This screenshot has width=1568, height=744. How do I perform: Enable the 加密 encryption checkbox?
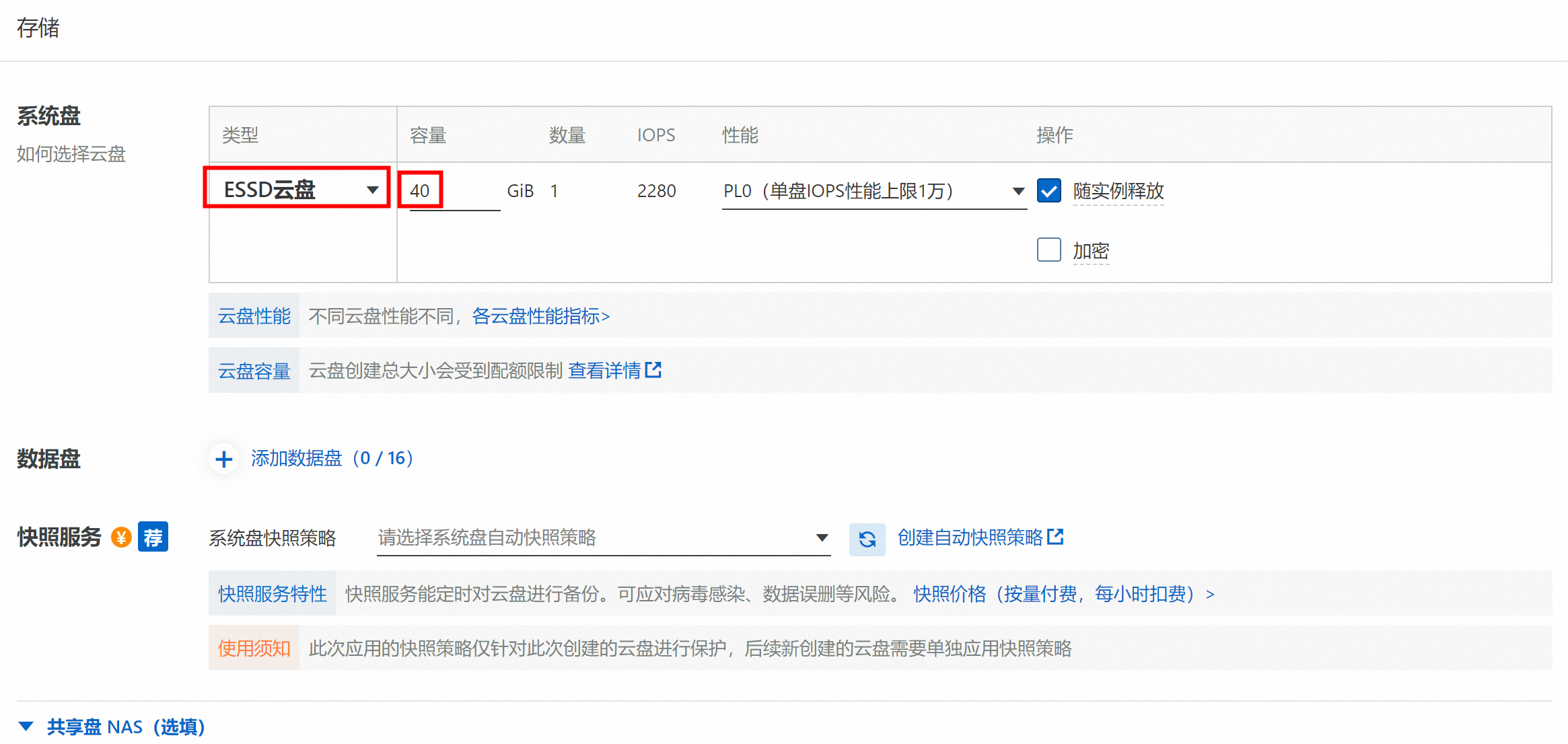click(x=1049, y=250)
